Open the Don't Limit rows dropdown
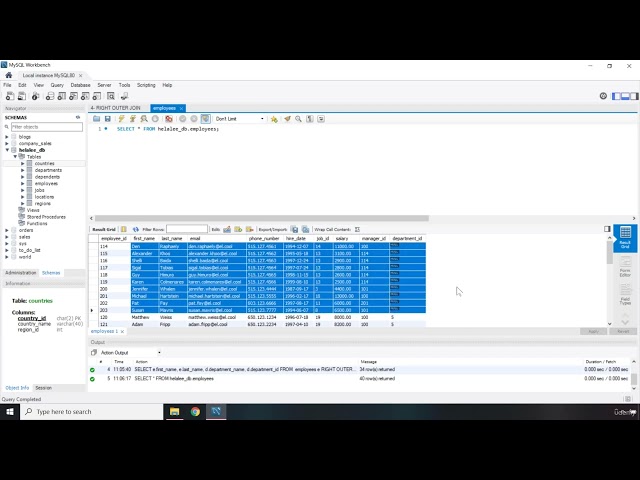640x480 pixels. [x=240, y=119]
